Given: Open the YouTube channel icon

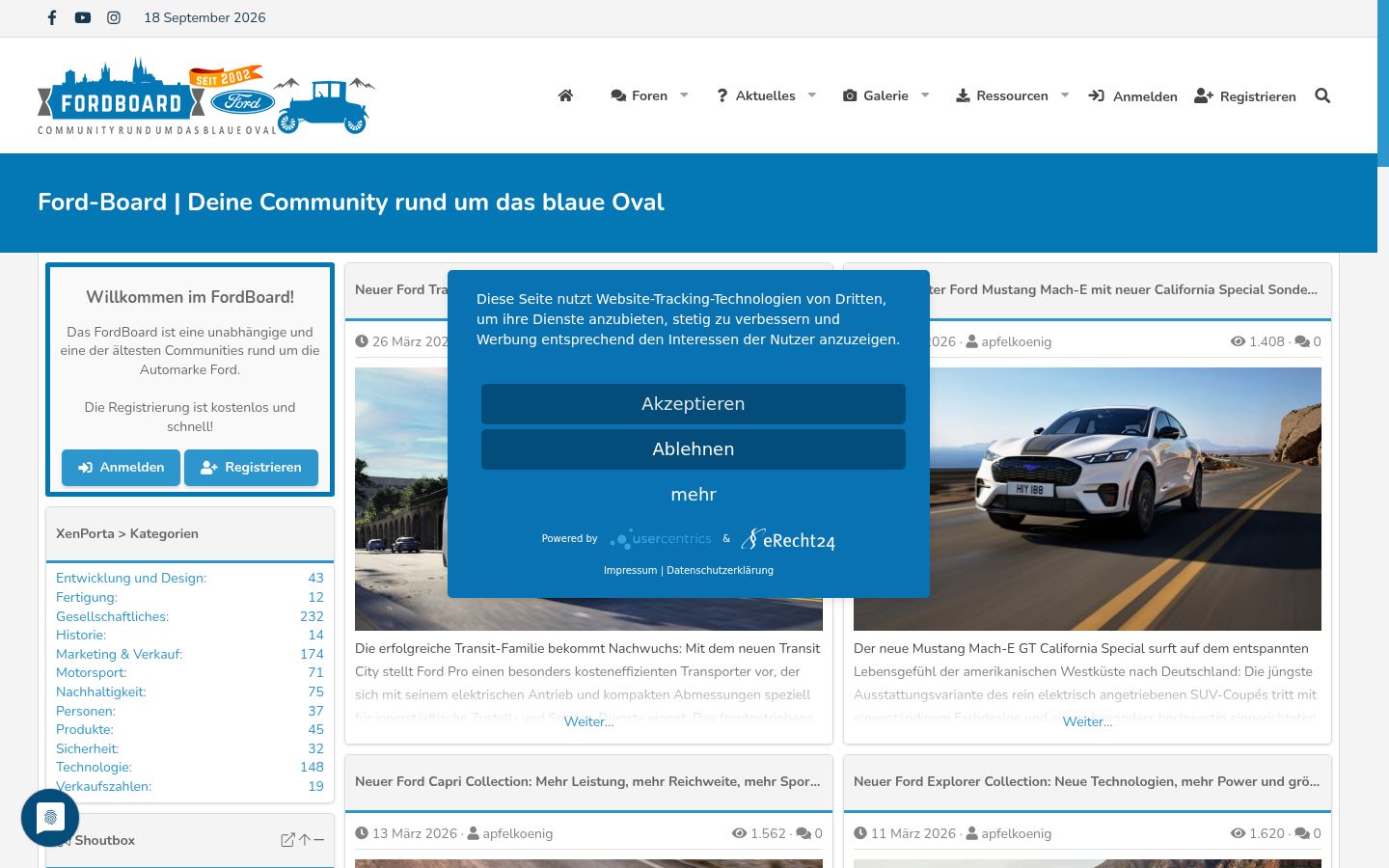Looking at the screenshot, I should click(83, 17).
